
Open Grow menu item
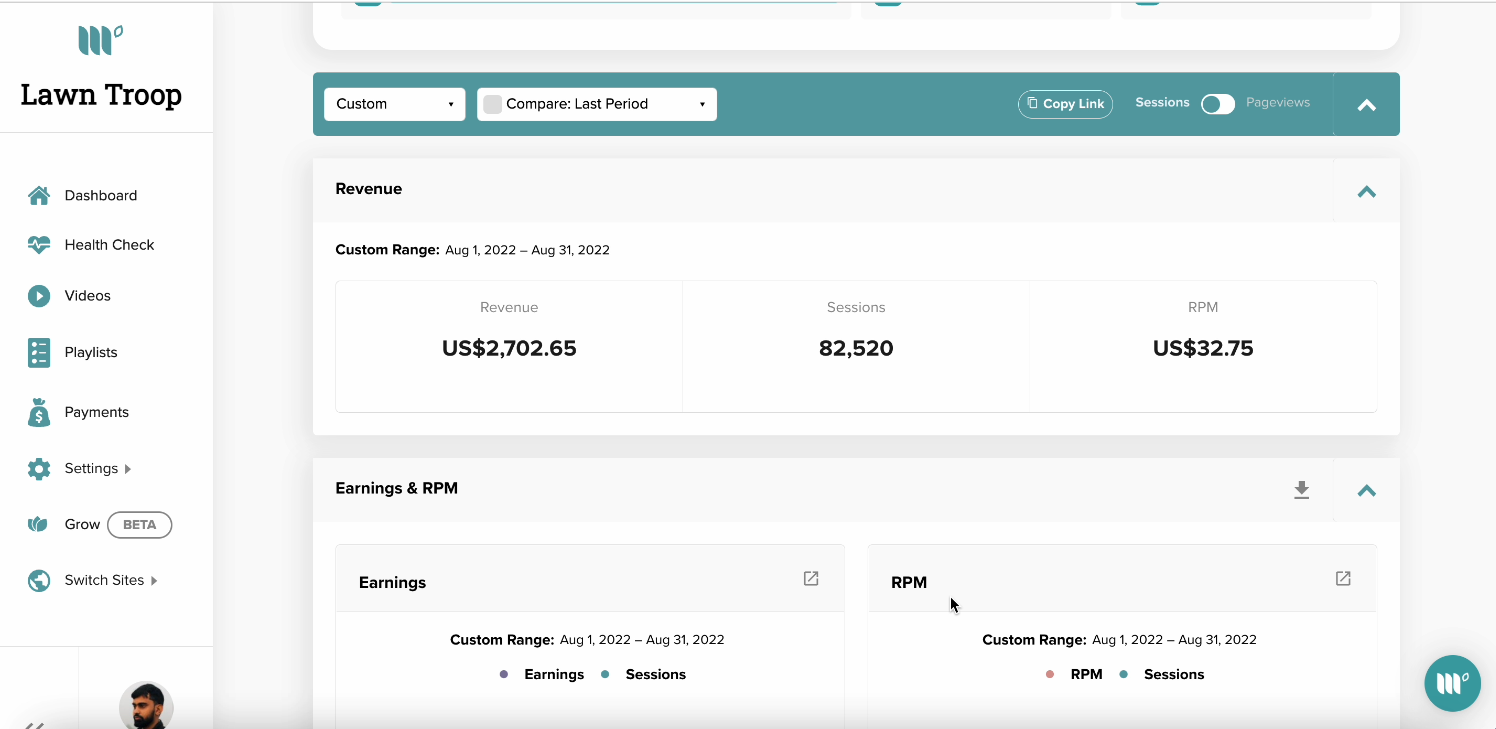click(x=82, y=524)
